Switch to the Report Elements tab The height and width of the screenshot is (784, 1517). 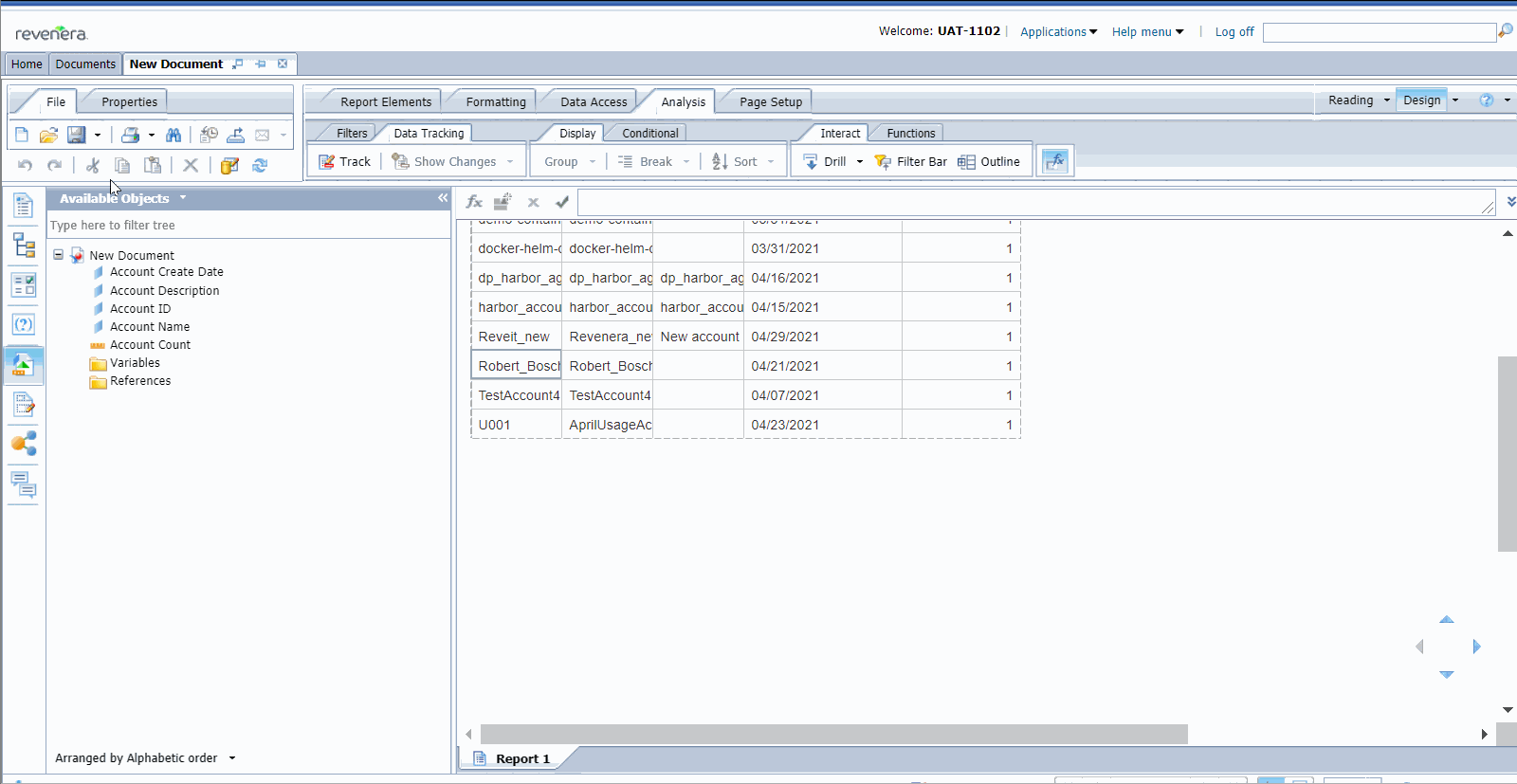(386, 101)
